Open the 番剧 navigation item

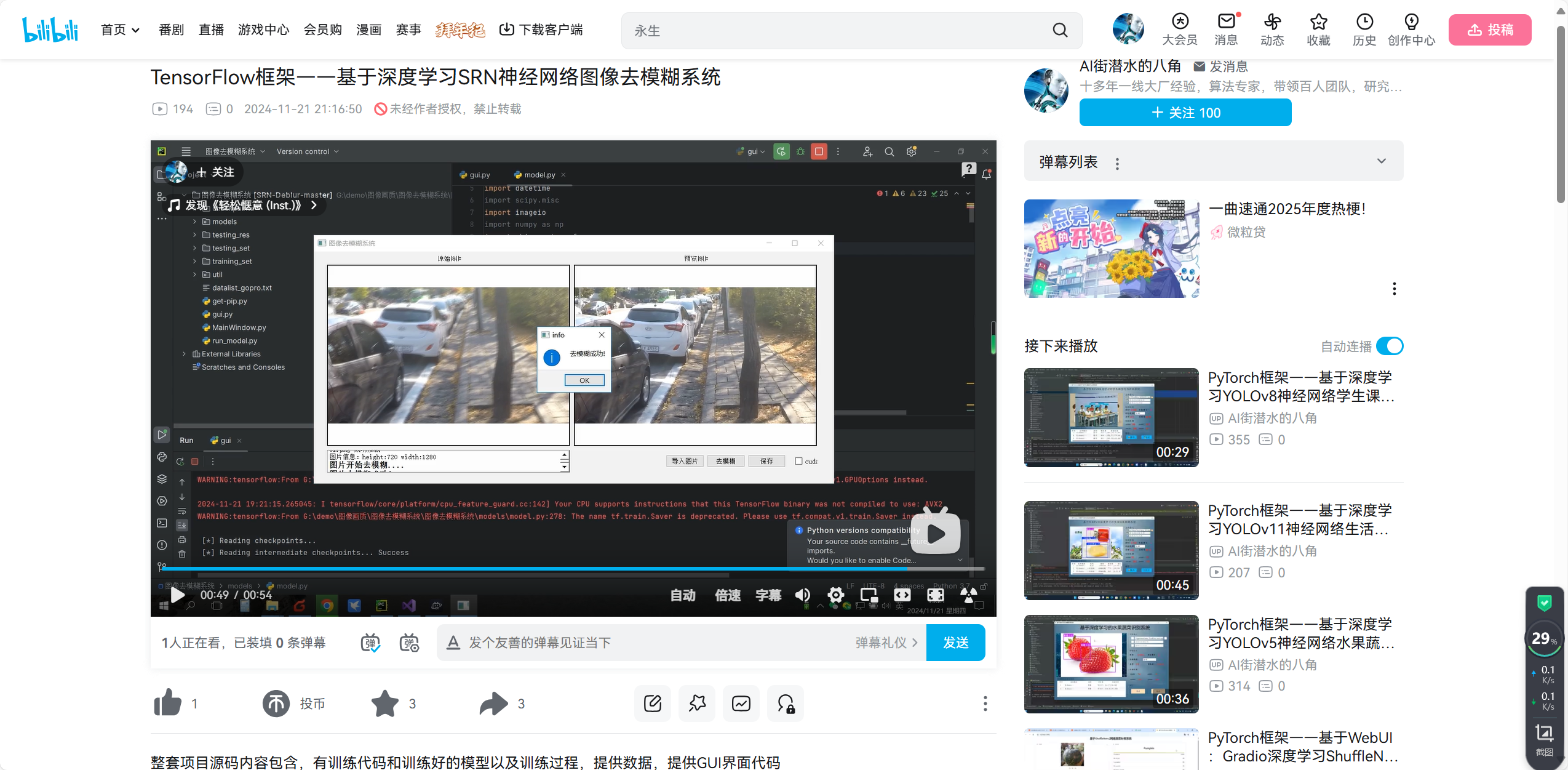[171, 30]
